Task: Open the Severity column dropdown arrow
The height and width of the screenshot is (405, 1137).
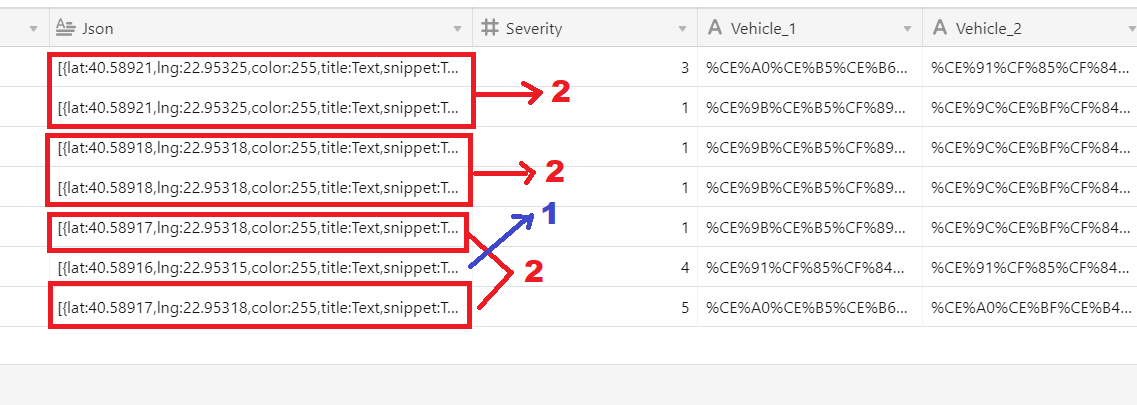Action: (x=682, y=29)
